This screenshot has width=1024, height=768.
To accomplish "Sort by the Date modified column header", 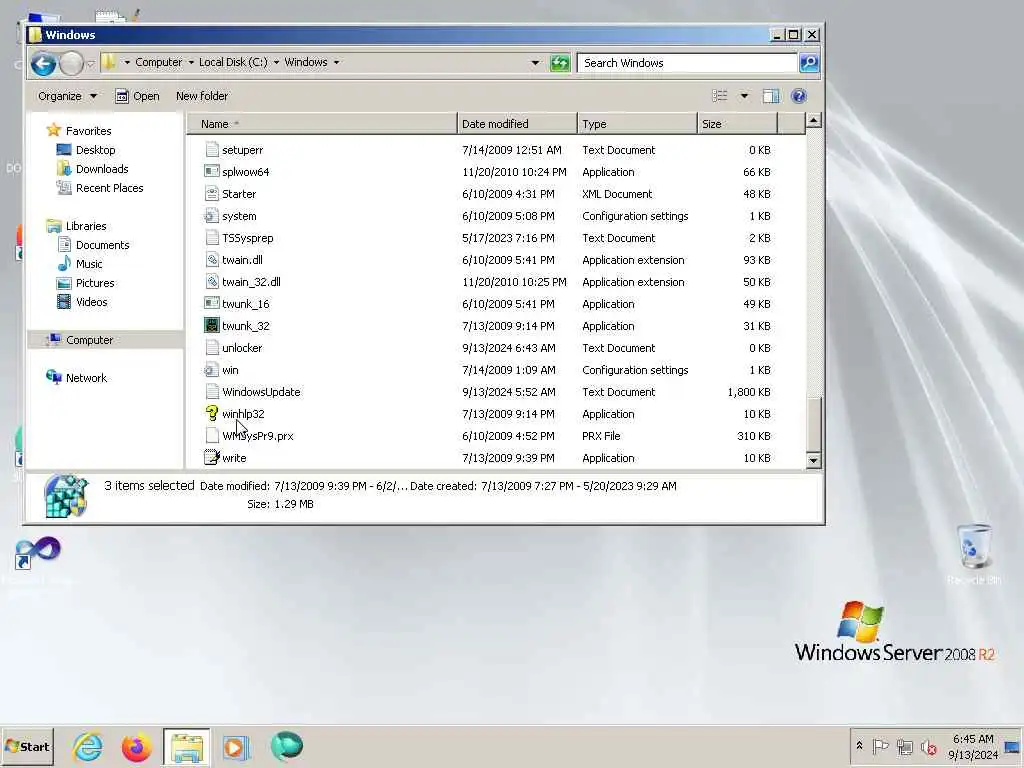I will 517,123.
